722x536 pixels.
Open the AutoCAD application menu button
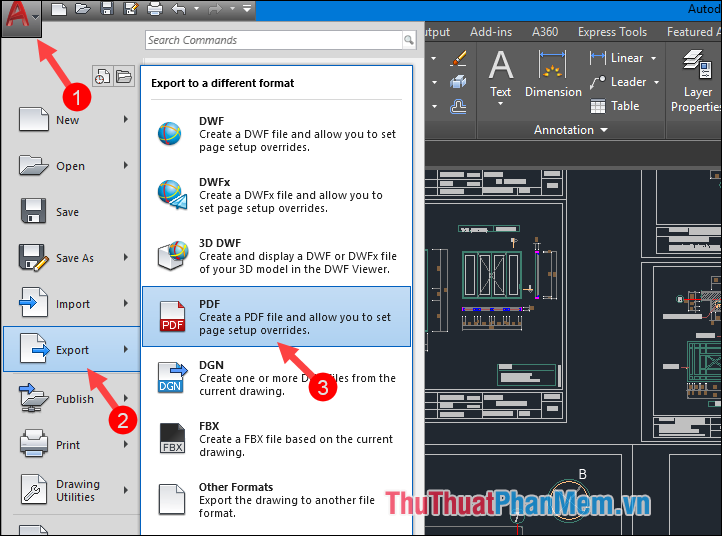20,18
